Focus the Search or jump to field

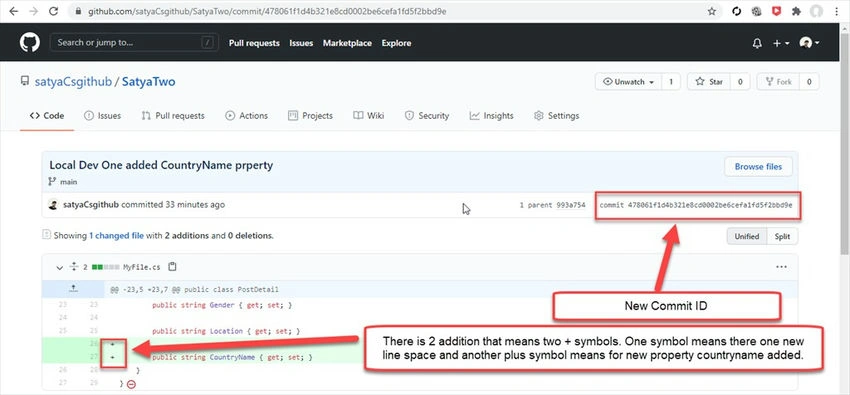point(134,43)
